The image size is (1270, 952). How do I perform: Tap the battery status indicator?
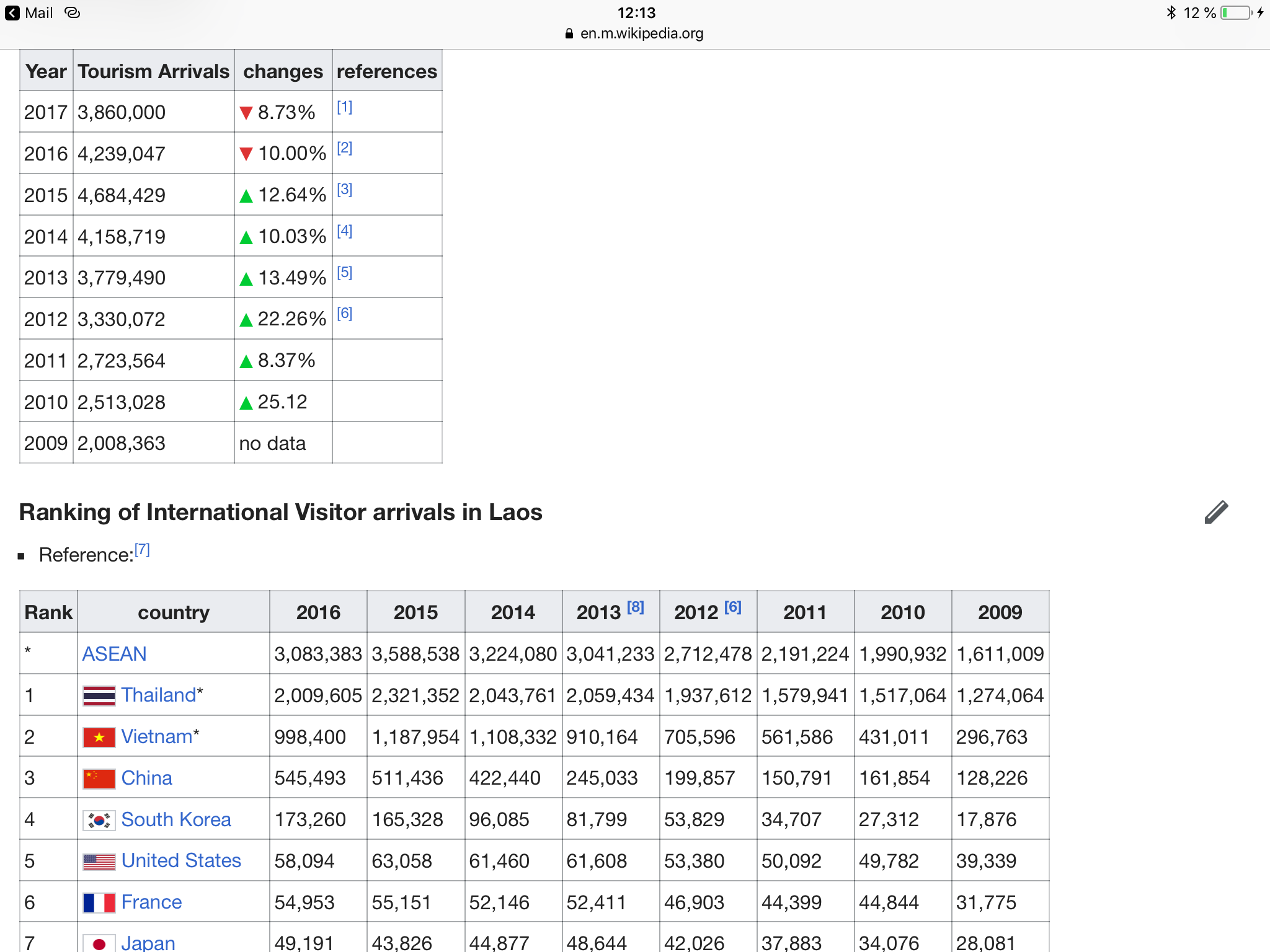1236,13
